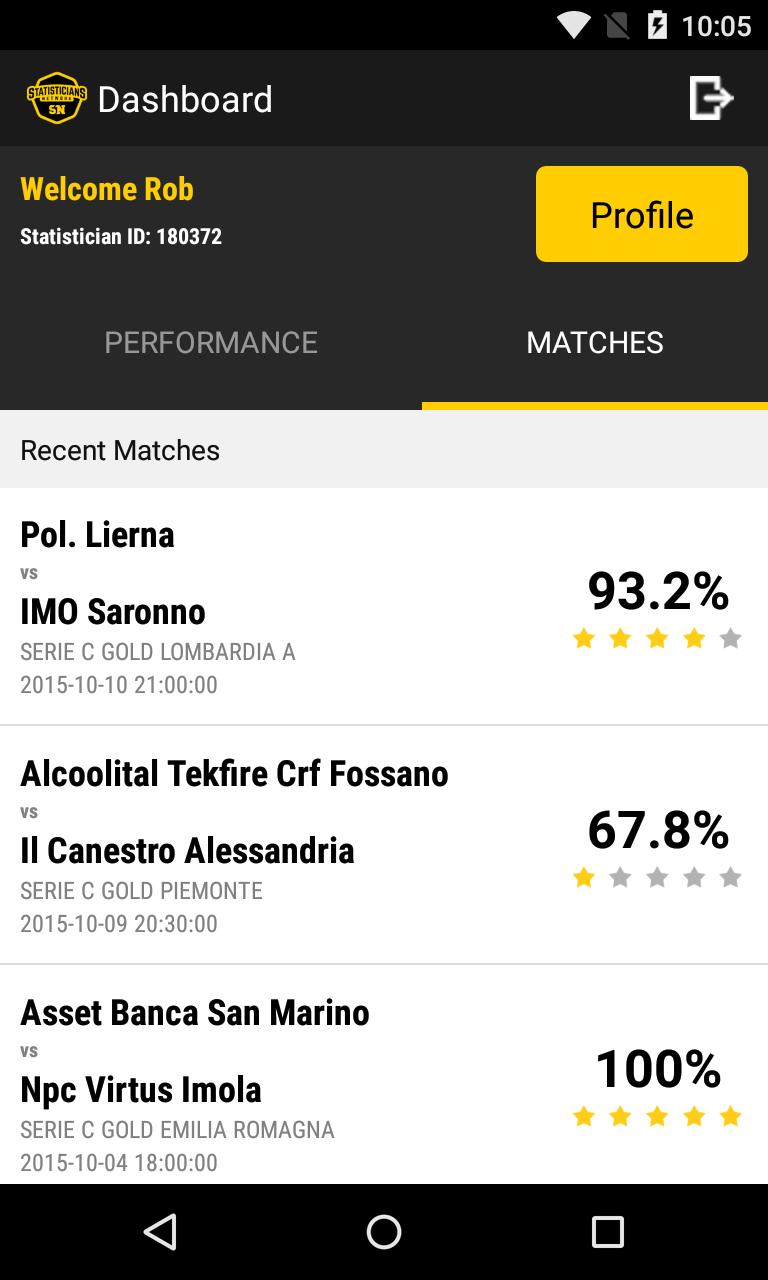Tap the Welcome Rob heading
Viewport: 768px width, 1280px height.
tap(107, 189)
